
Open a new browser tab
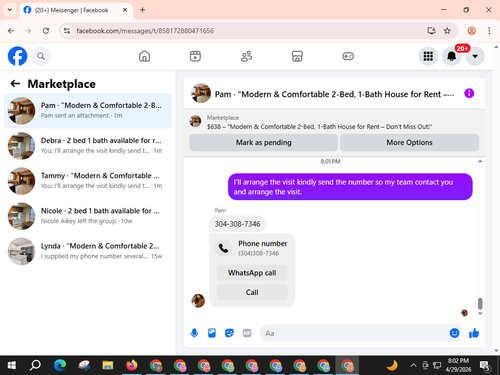click(x=142, y=10)
